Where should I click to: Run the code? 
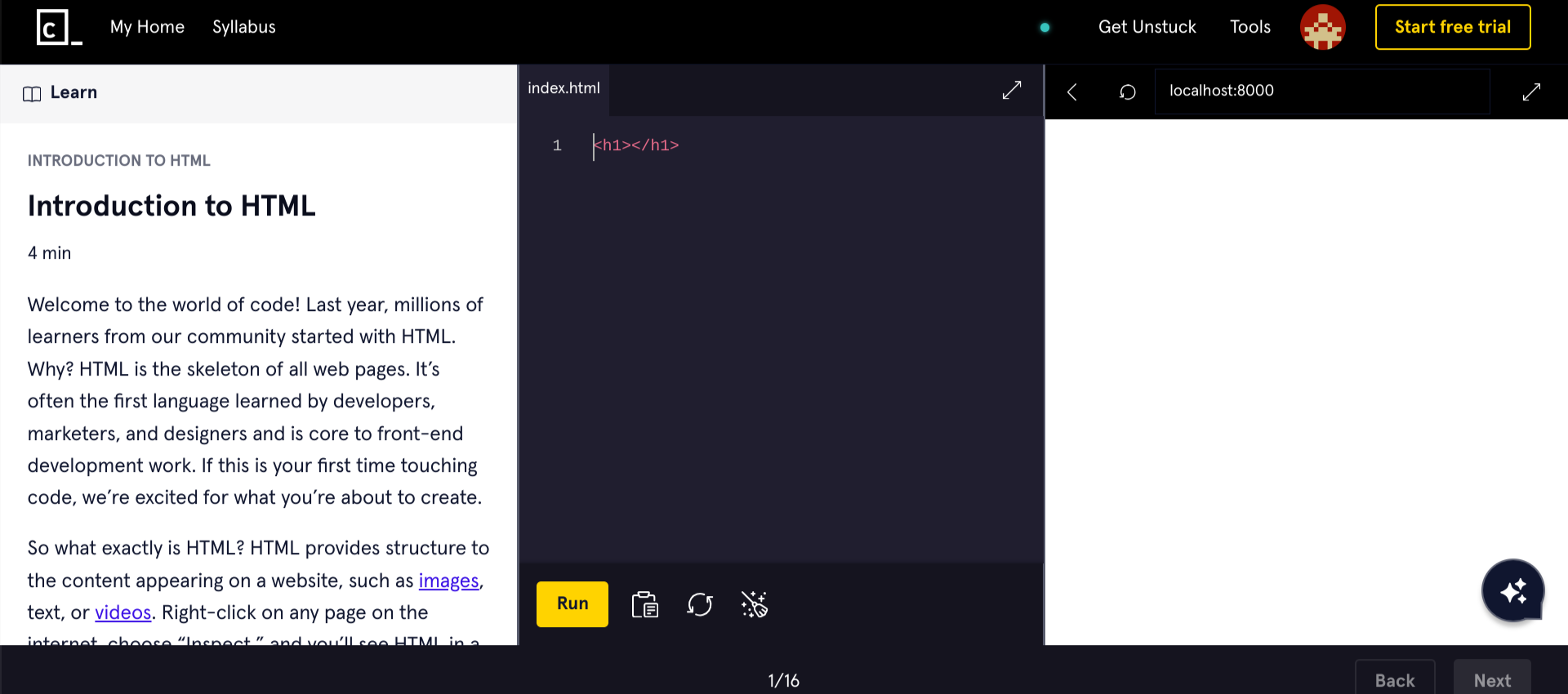point(572,604)
